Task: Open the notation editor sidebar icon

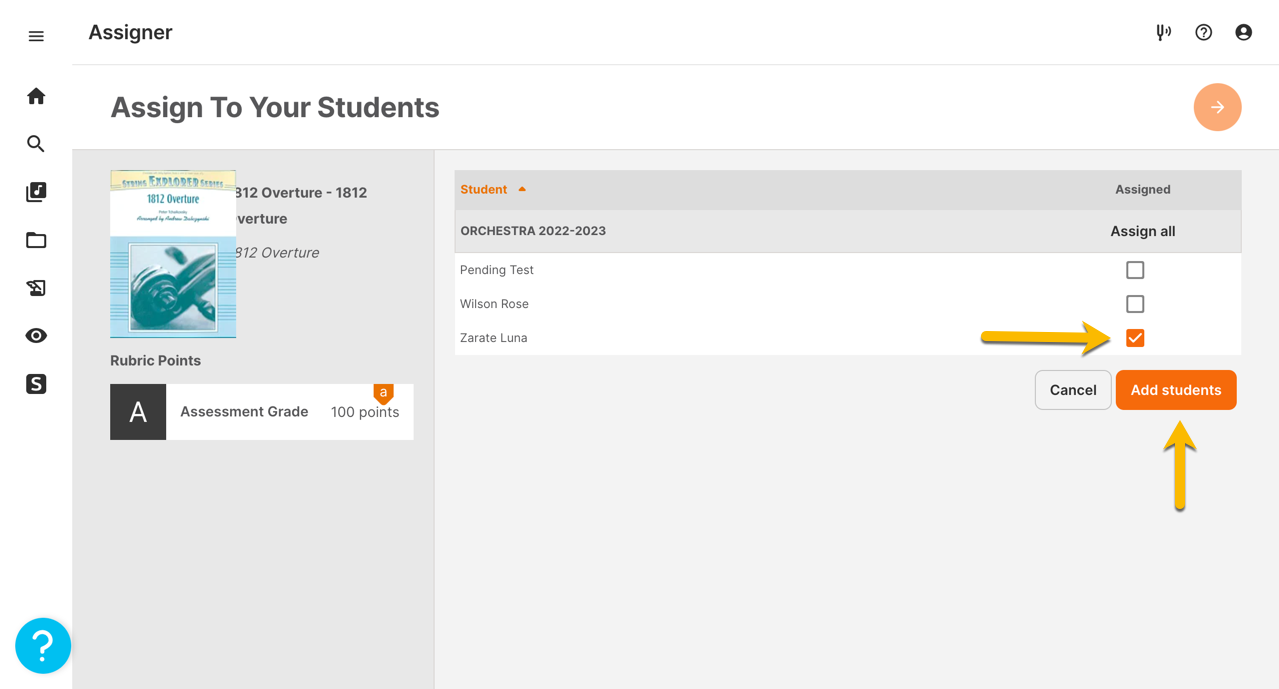Action: tap(36, 288)
